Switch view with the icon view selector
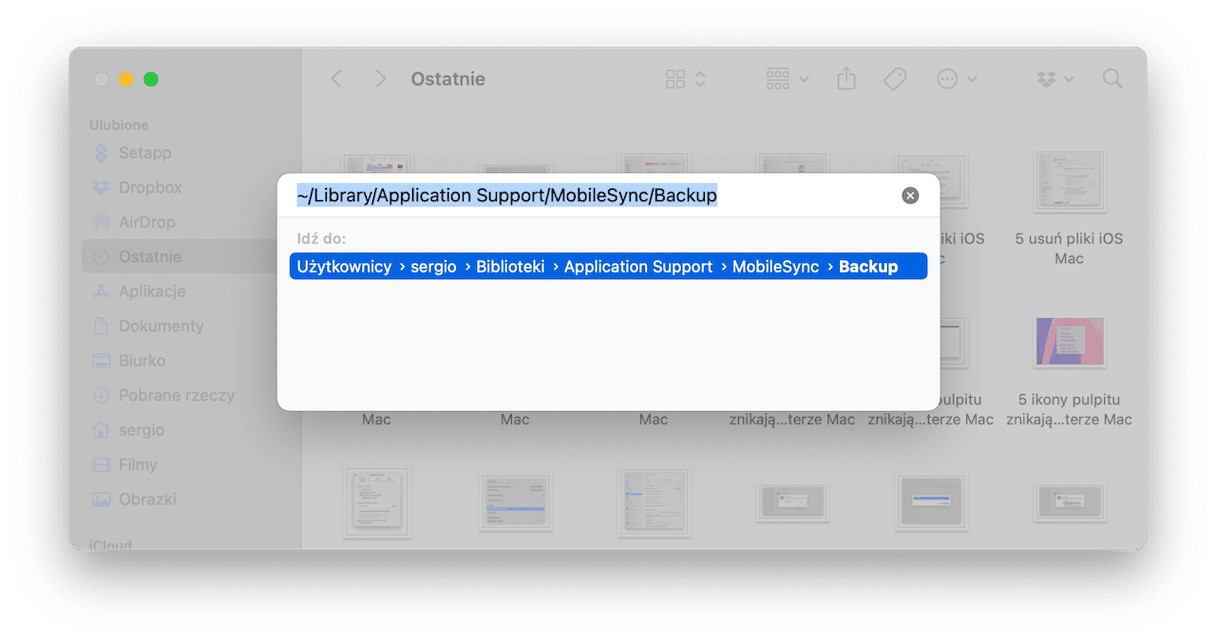The image size is (1216, 641). point(686,79)
